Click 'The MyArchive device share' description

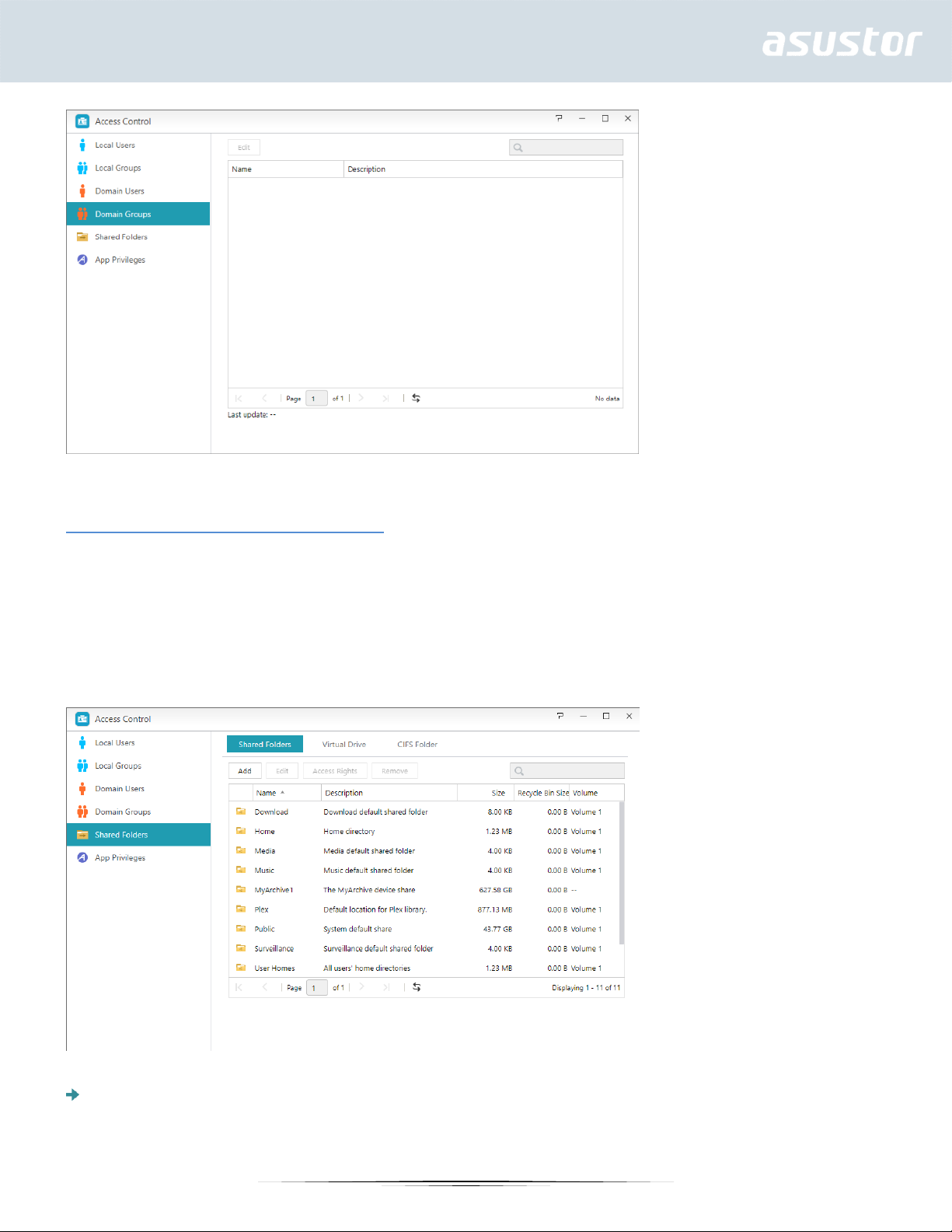[x=369, y=890]
